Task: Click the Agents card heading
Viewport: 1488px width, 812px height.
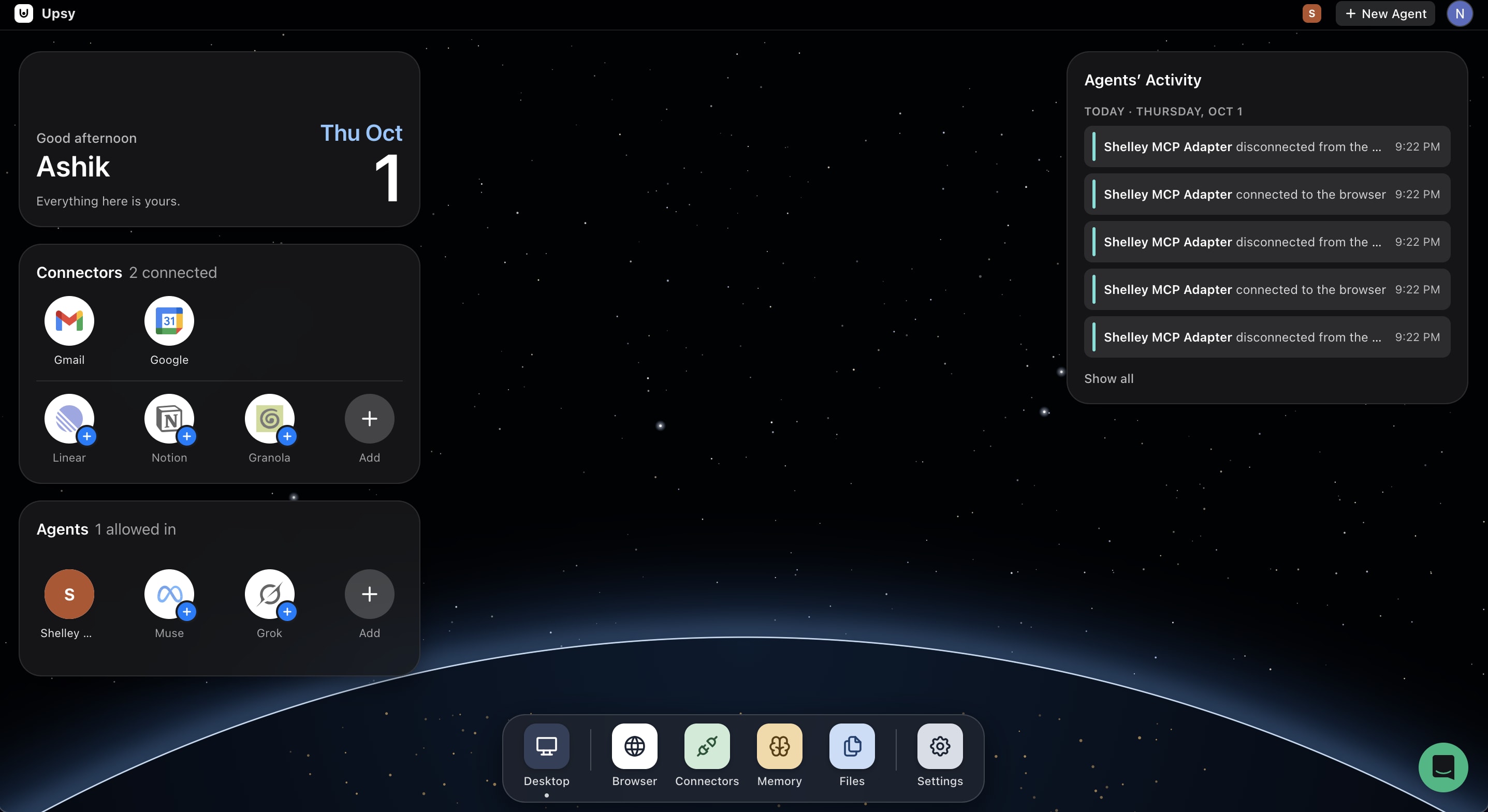Action: coord(62,529)
